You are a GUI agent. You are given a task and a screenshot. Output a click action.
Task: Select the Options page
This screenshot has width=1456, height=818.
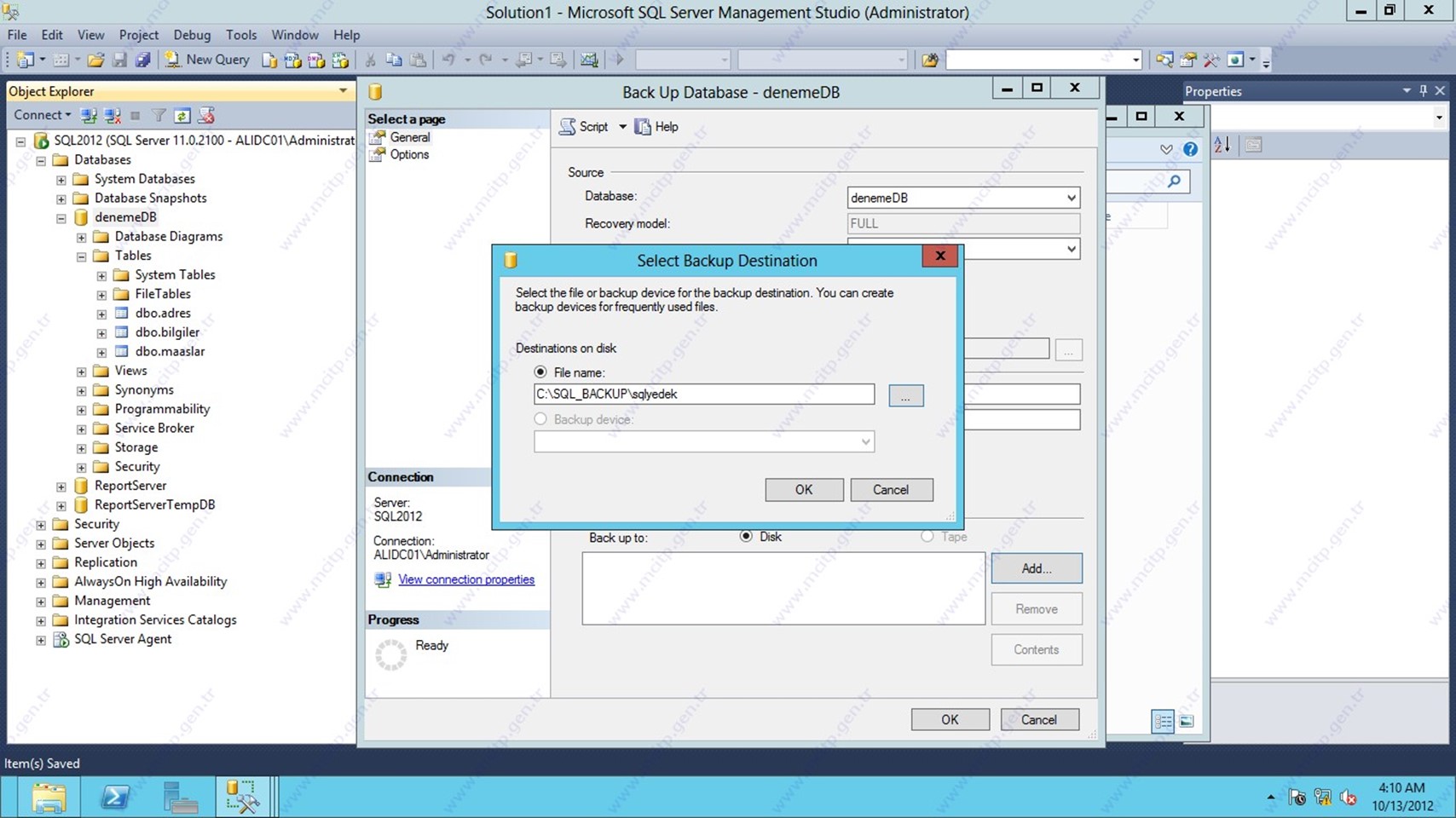pos(409,154)
